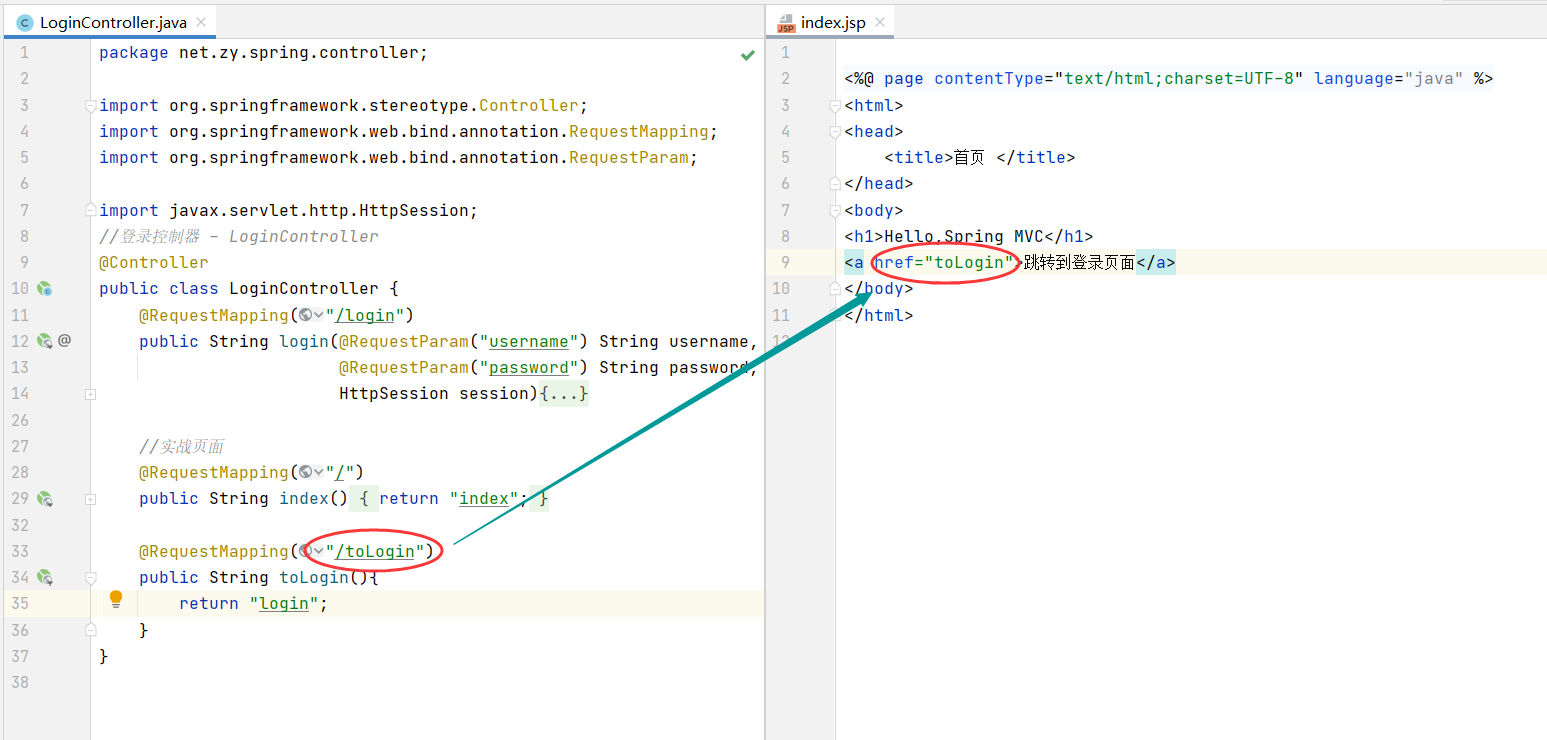Click the 首页 title text in index.jsp

point(969,157)
